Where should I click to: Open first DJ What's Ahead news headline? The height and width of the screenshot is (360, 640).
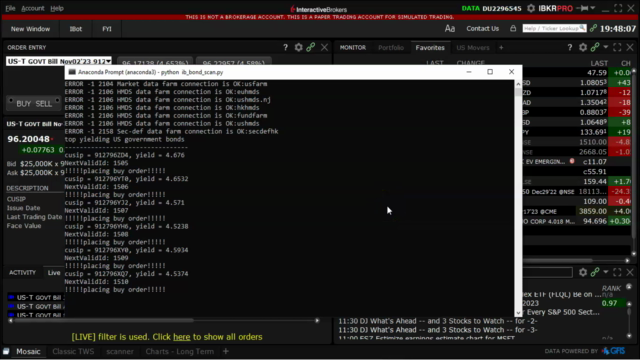pos(438,321)
